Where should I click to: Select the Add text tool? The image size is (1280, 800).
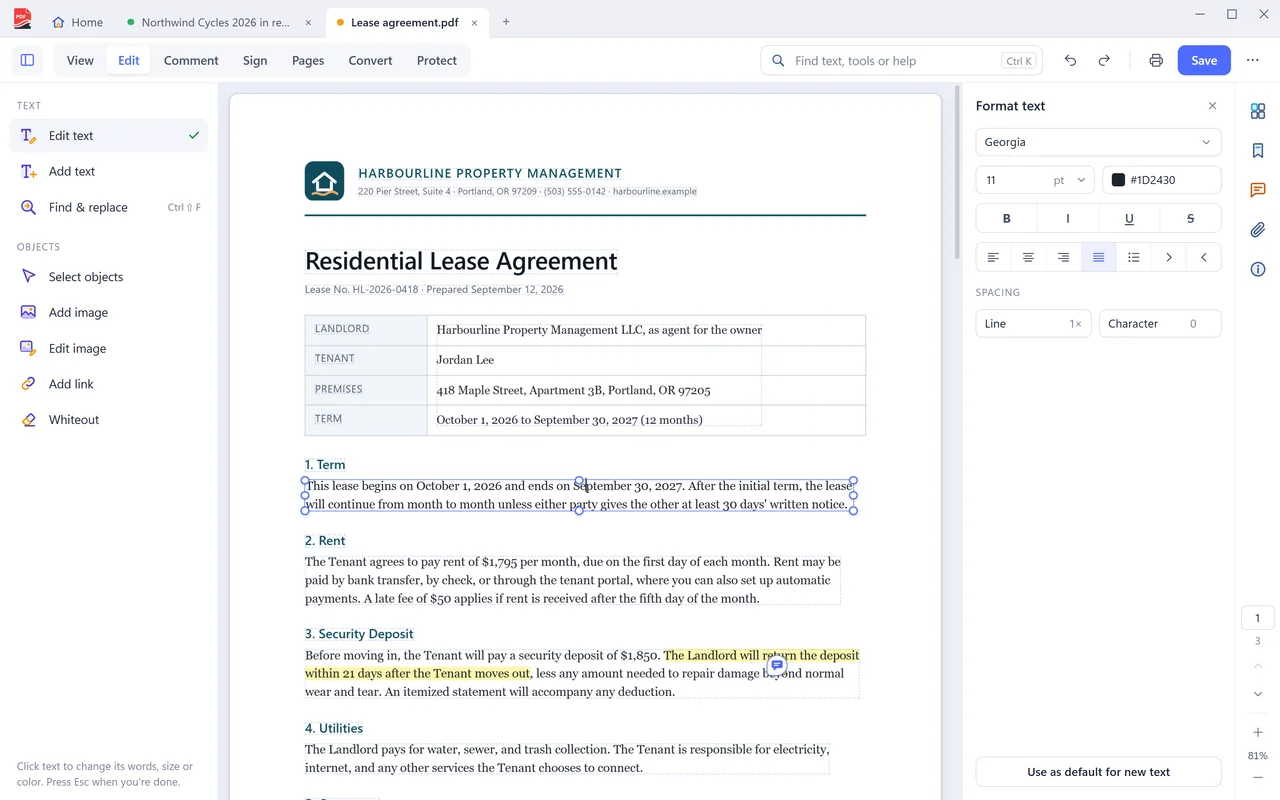pyautogui.click(x=109, y=171)
